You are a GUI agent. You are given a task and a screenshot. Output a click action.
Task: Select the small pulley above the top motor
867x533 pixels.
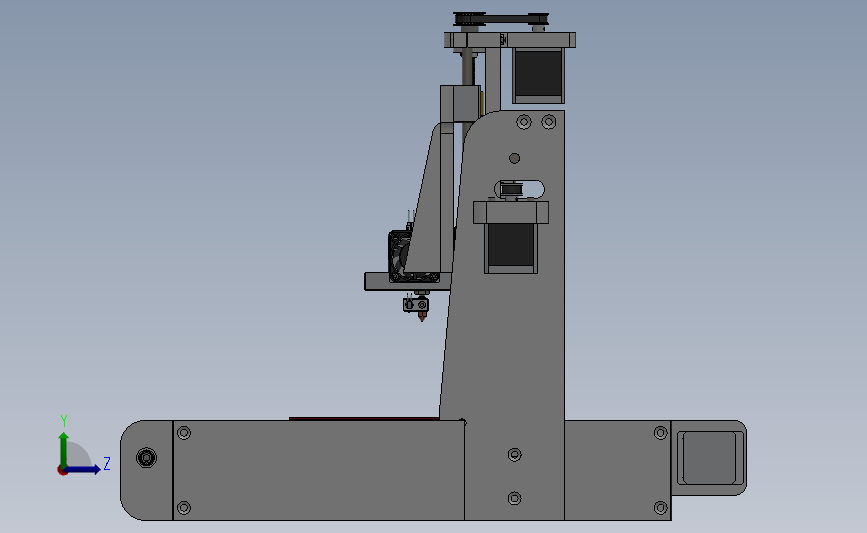pyautogui.click(x=538, y=20)
